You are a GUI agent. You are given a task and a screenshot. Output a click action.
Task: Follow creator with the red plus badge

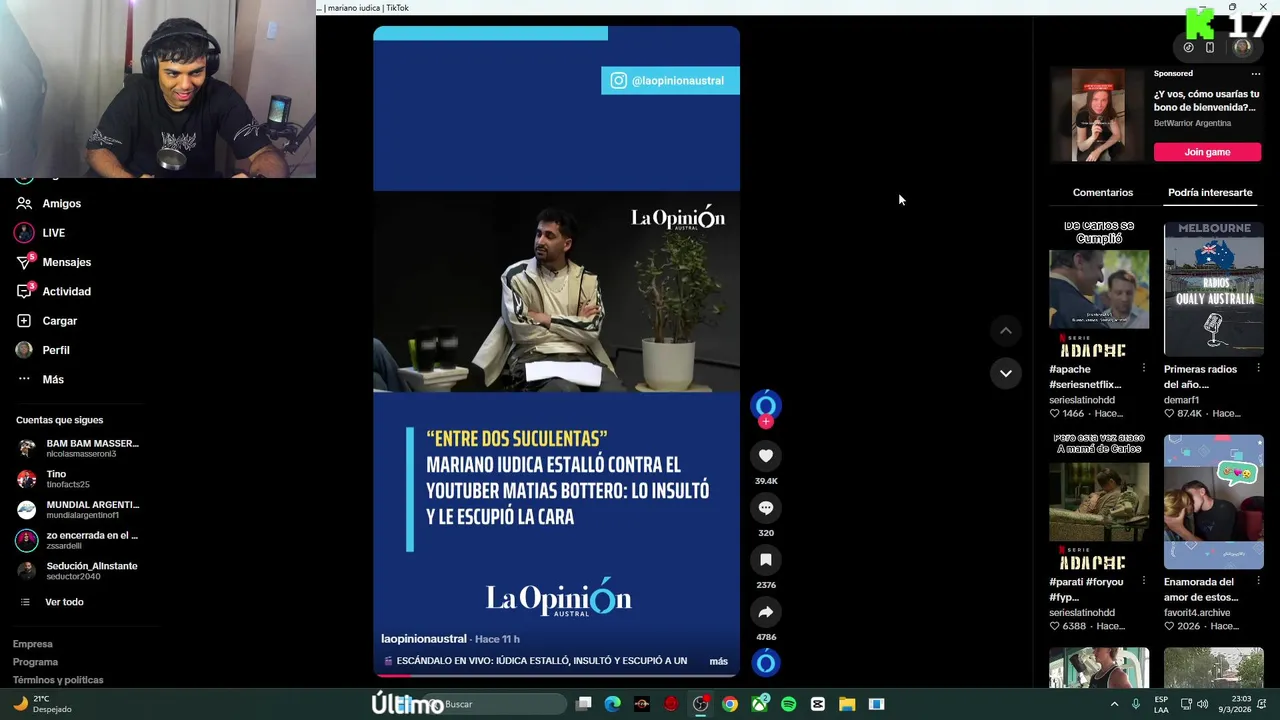[766, 422]
